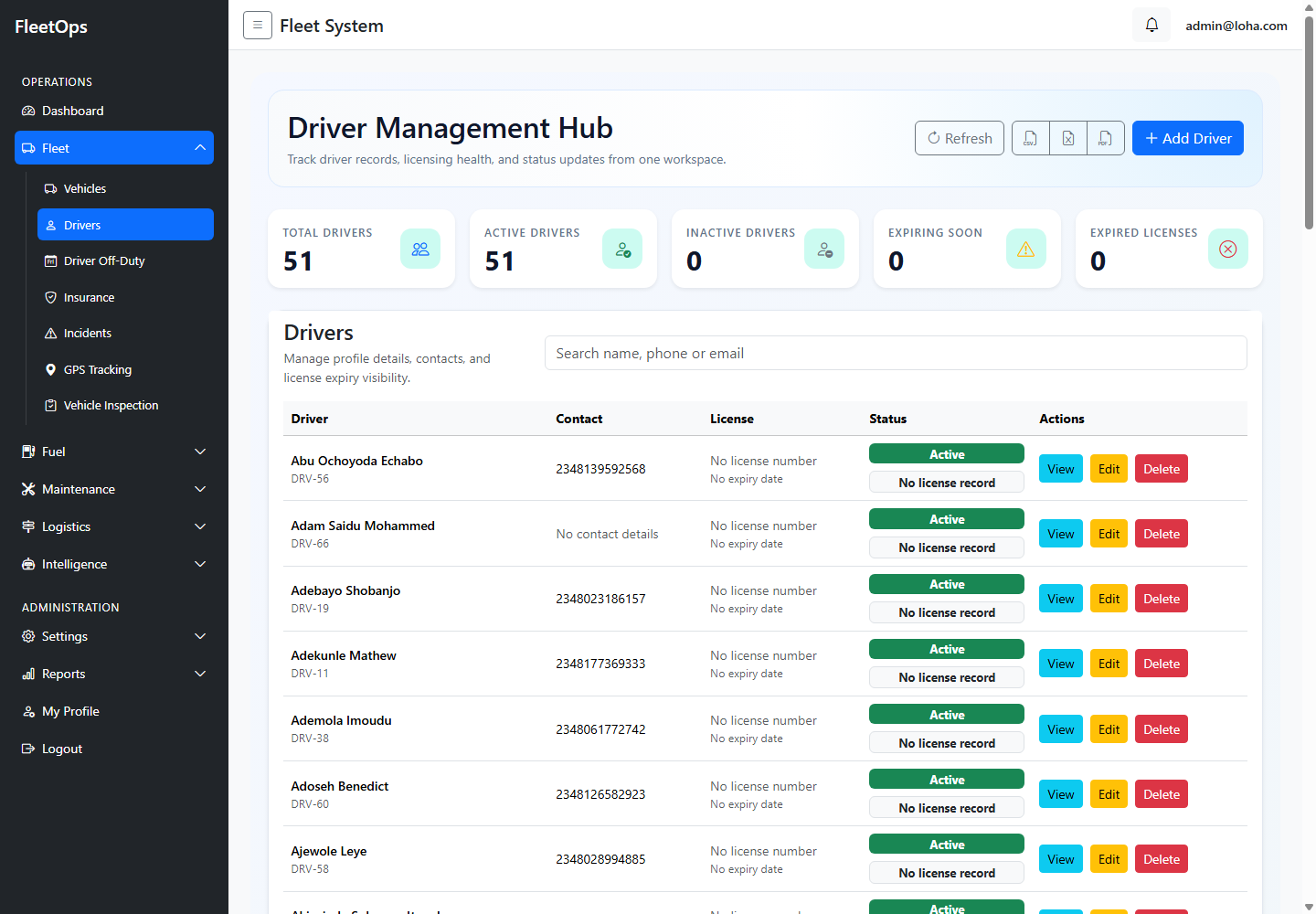
Task: Expand the Logistics sidebar section
Action: click(x=114, y=526)
